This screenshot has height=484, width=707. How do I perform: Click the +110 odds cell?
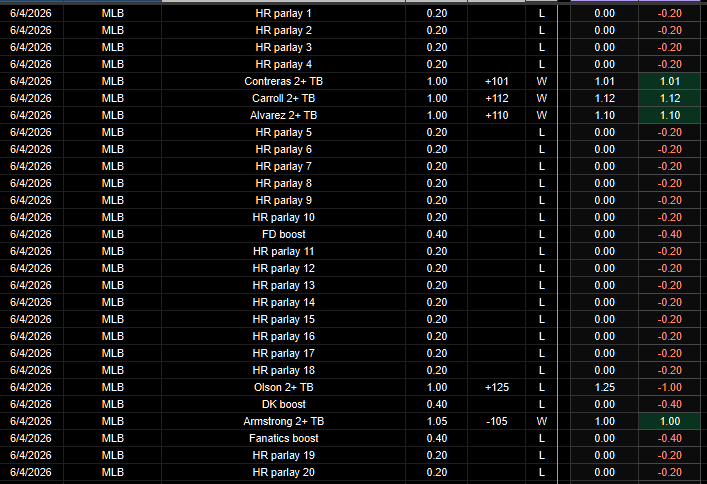tap(496, 115)
